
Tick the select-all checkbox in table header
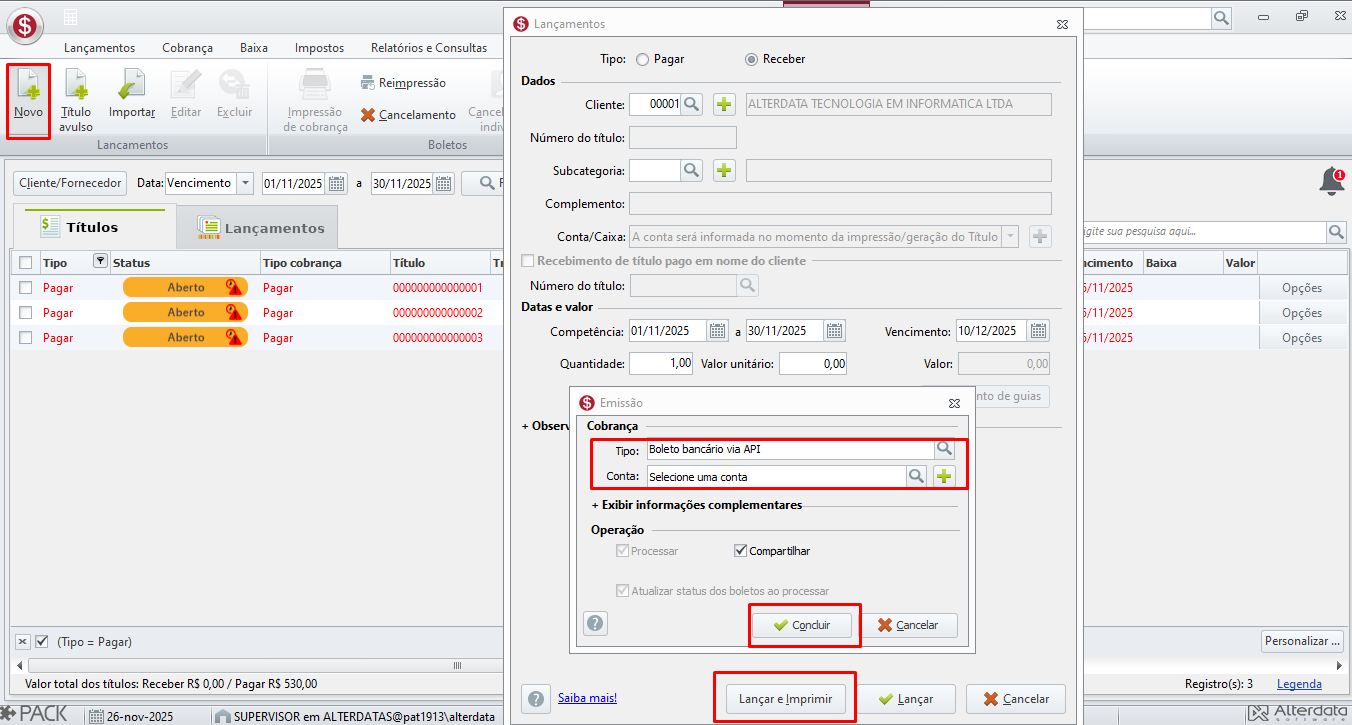click(x=25, y=263)
